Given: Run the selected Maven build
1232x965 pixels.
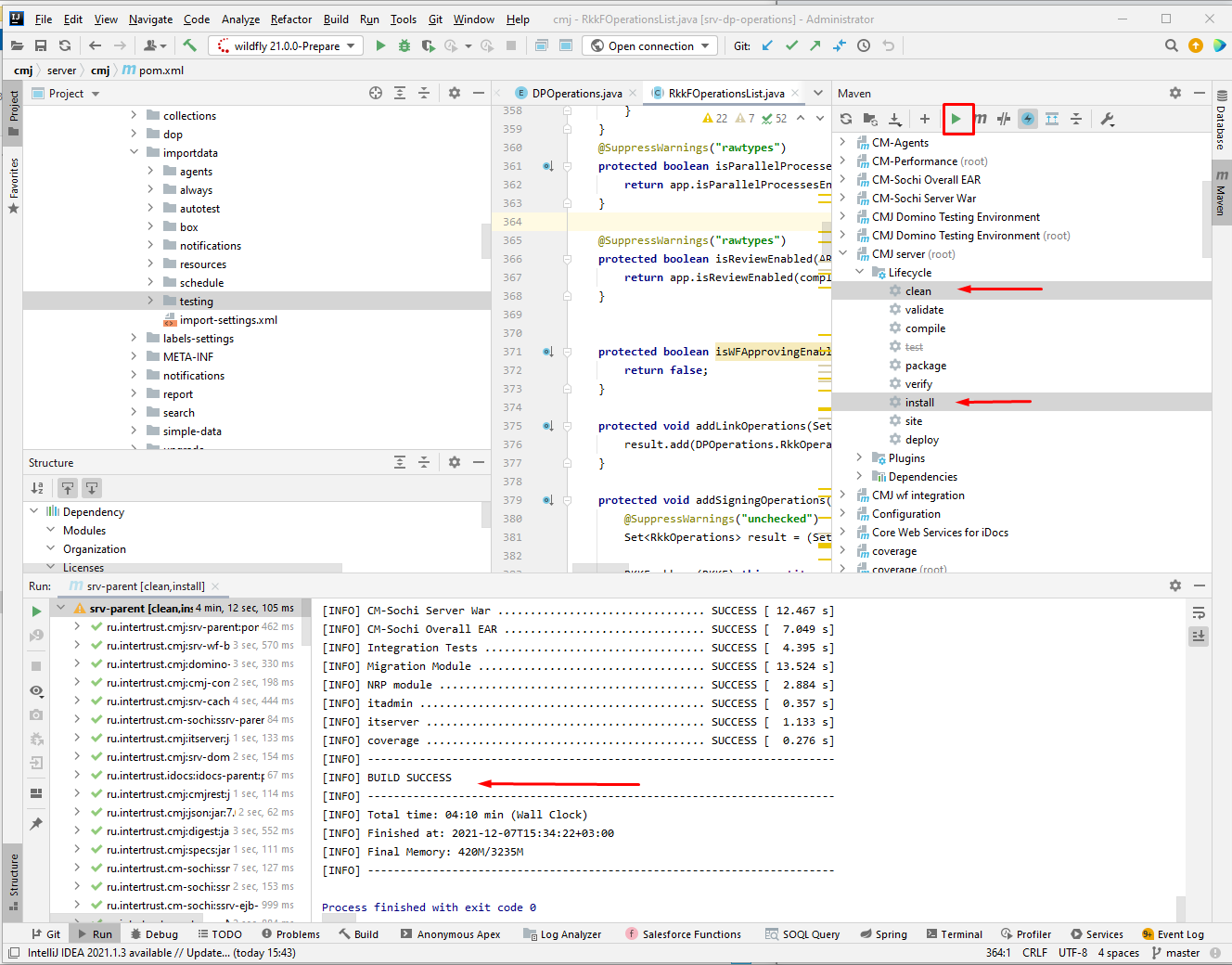Looking at the screenshot, I should 956,119.
